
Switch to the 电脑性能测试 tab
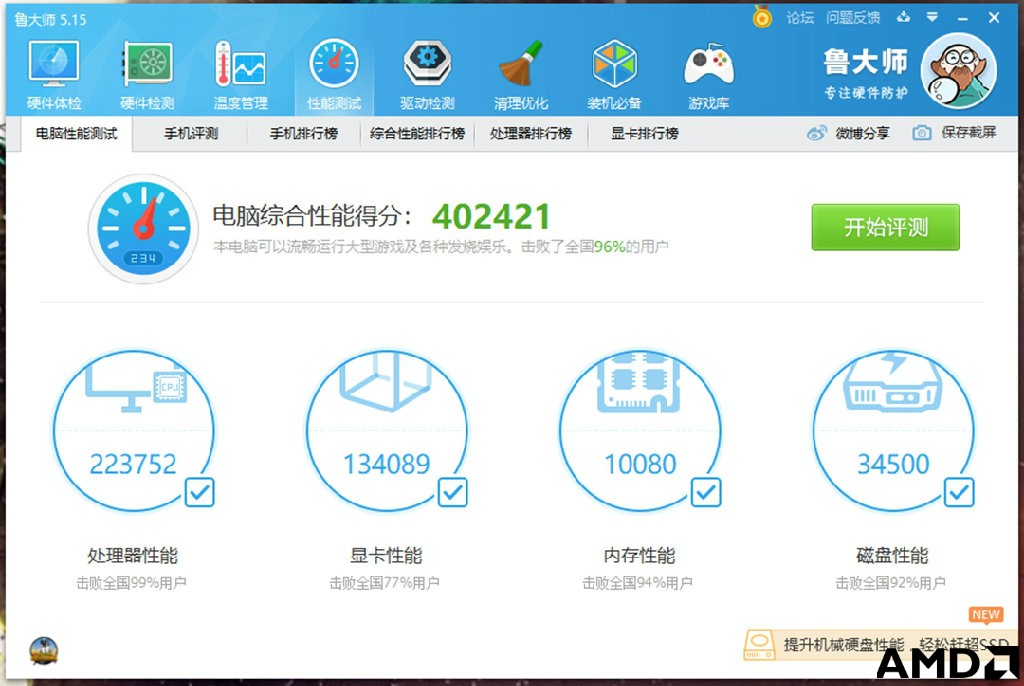(76, 134)
